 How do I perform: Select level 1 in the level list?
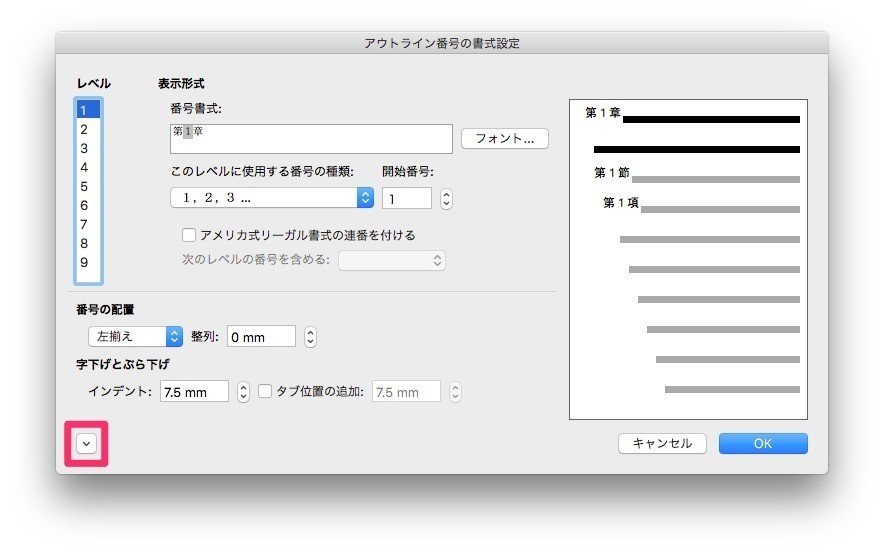(88, 110)
